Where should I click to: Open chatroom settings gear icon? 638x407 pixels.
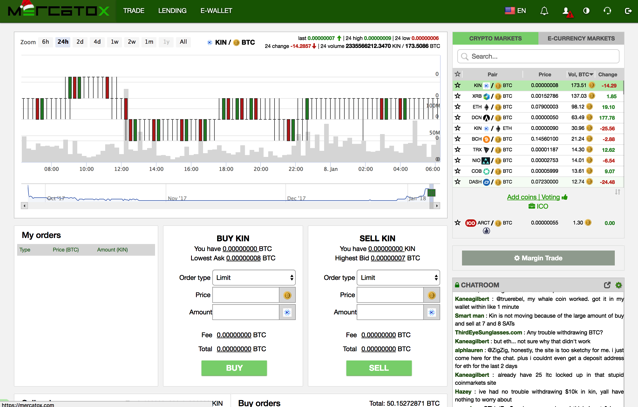click(x=618, y=285)
